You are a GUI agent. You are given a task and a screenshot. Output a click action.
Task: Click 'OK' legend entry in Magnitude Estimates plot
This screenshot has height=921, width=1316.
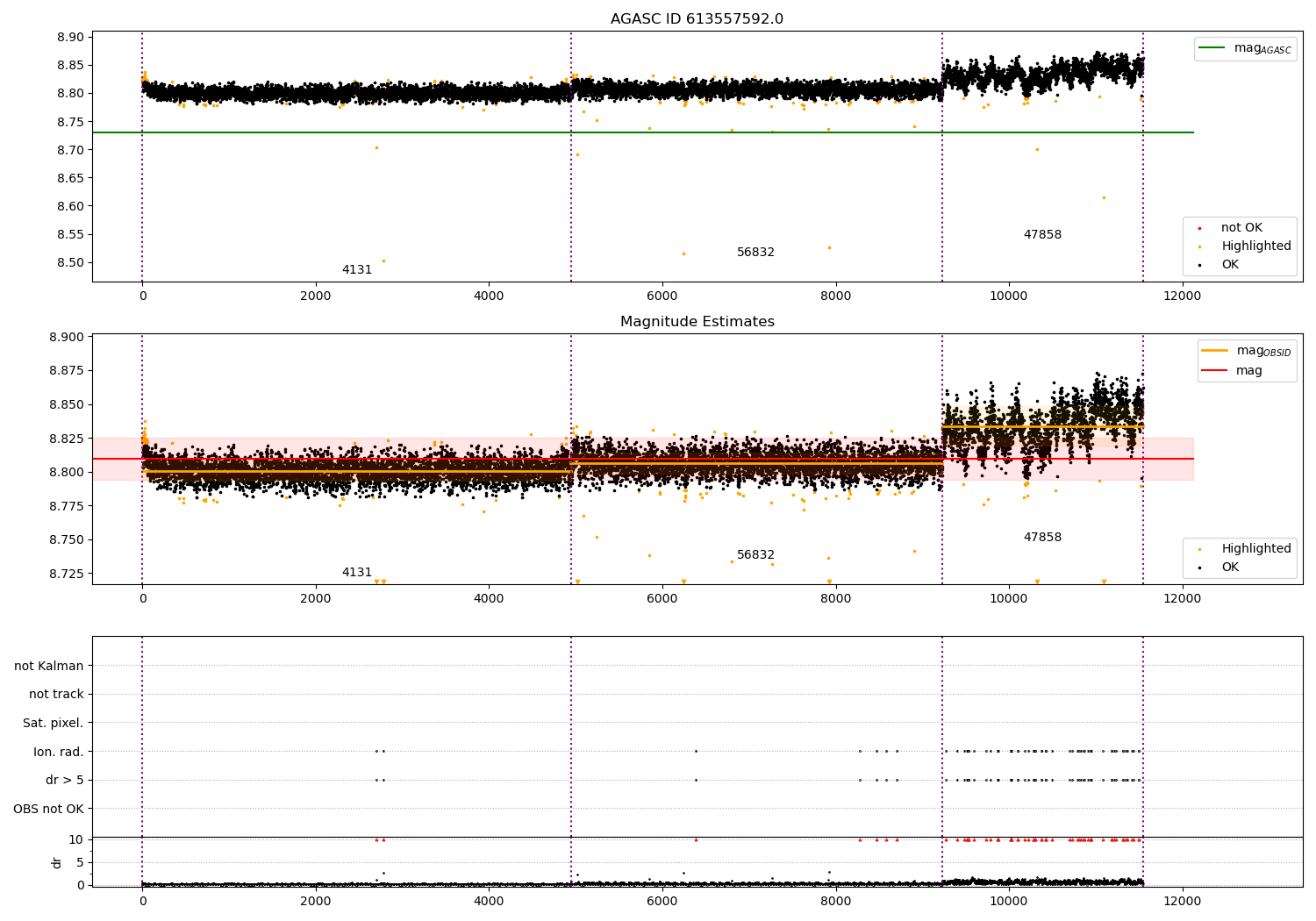click(1230, 568)
